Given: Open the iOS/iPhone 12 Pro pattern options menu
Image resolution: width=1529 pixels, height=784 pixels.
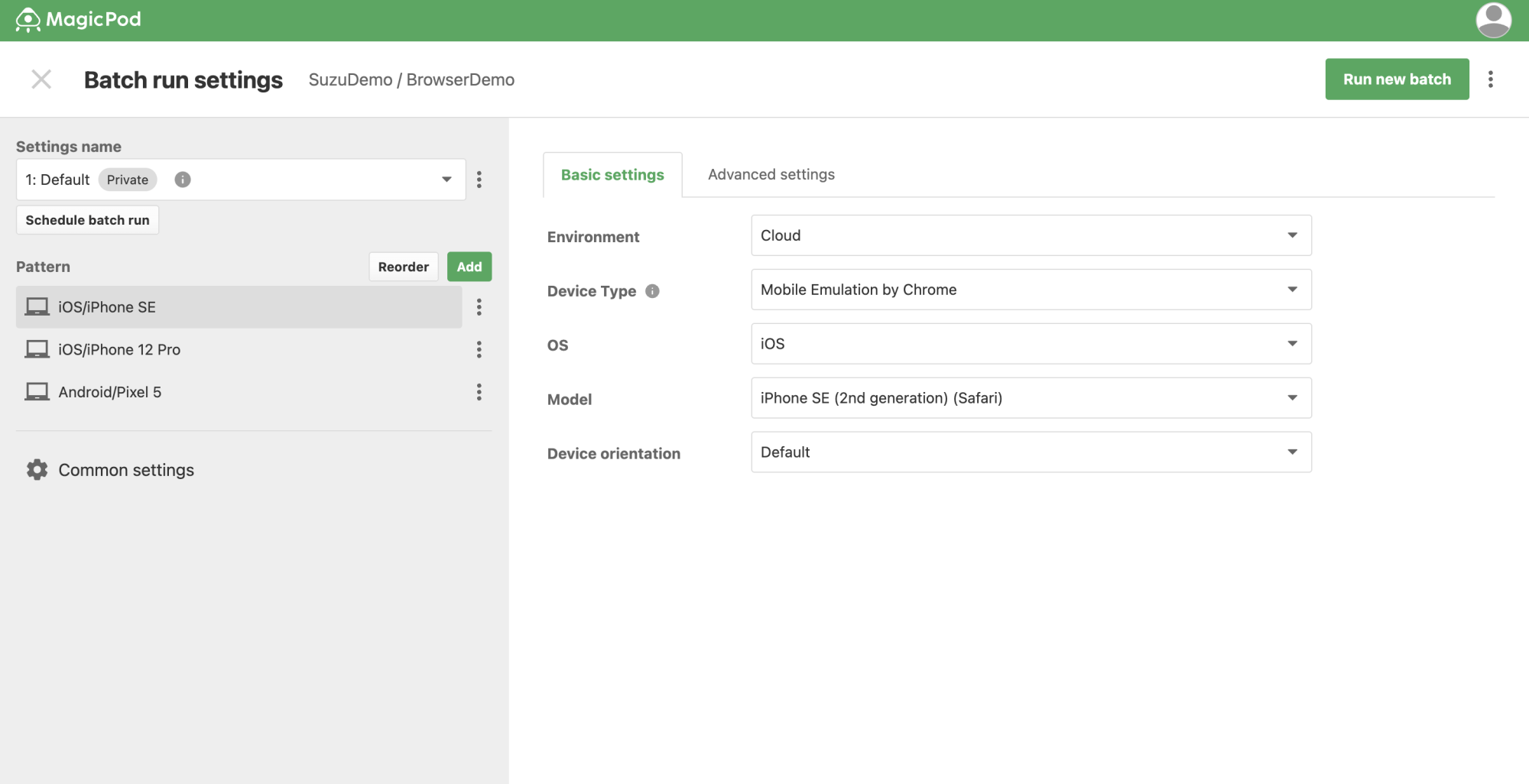Looking at the screenshot, I should (479, 350).
